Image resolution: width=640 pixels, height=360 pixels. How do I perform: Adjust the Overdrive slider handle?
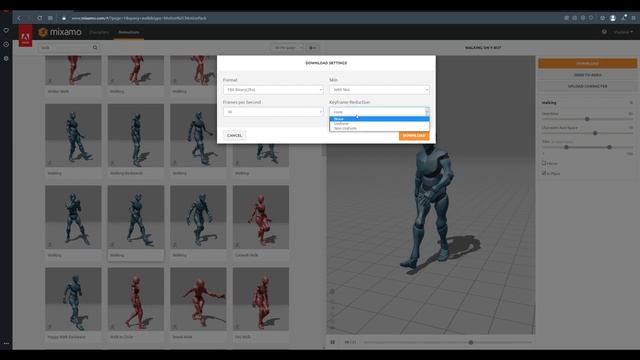point(587,119)
